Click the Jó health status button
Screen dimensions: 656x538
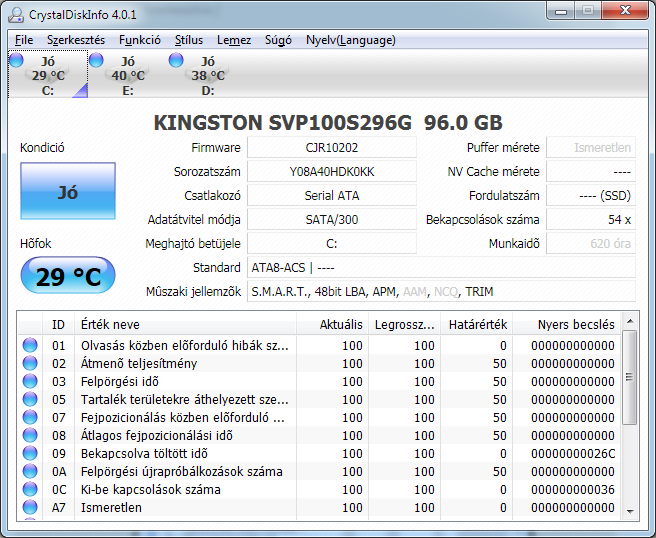coord(67,191)
